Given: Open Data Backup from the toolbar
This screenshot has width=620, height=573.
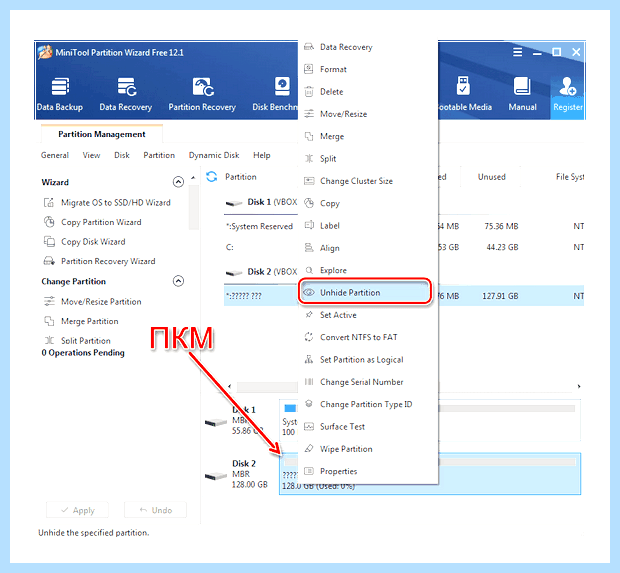Looking at the screenshot, I should [x=60, y=95].
